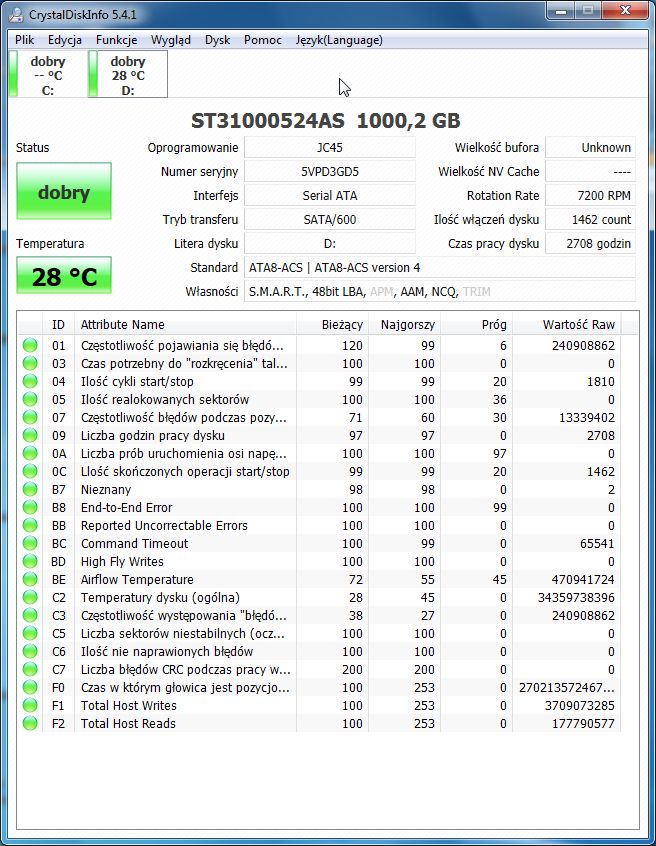Click green status circle for High Fly Writes

pyautogui.click(x=30, y=562)
